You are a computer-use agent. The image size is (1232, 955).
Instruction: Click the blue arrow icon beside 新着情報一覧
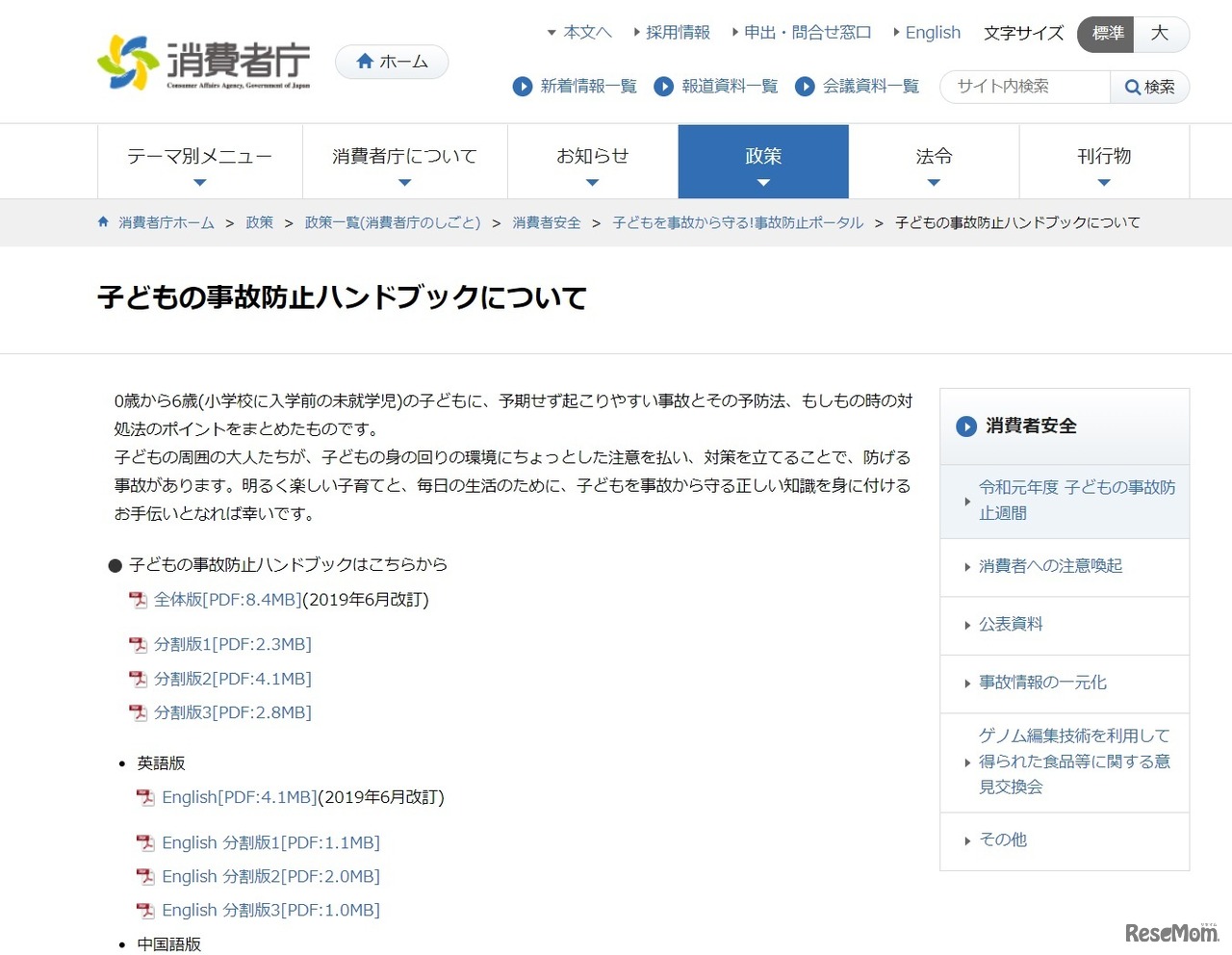[x=523, y=87]
